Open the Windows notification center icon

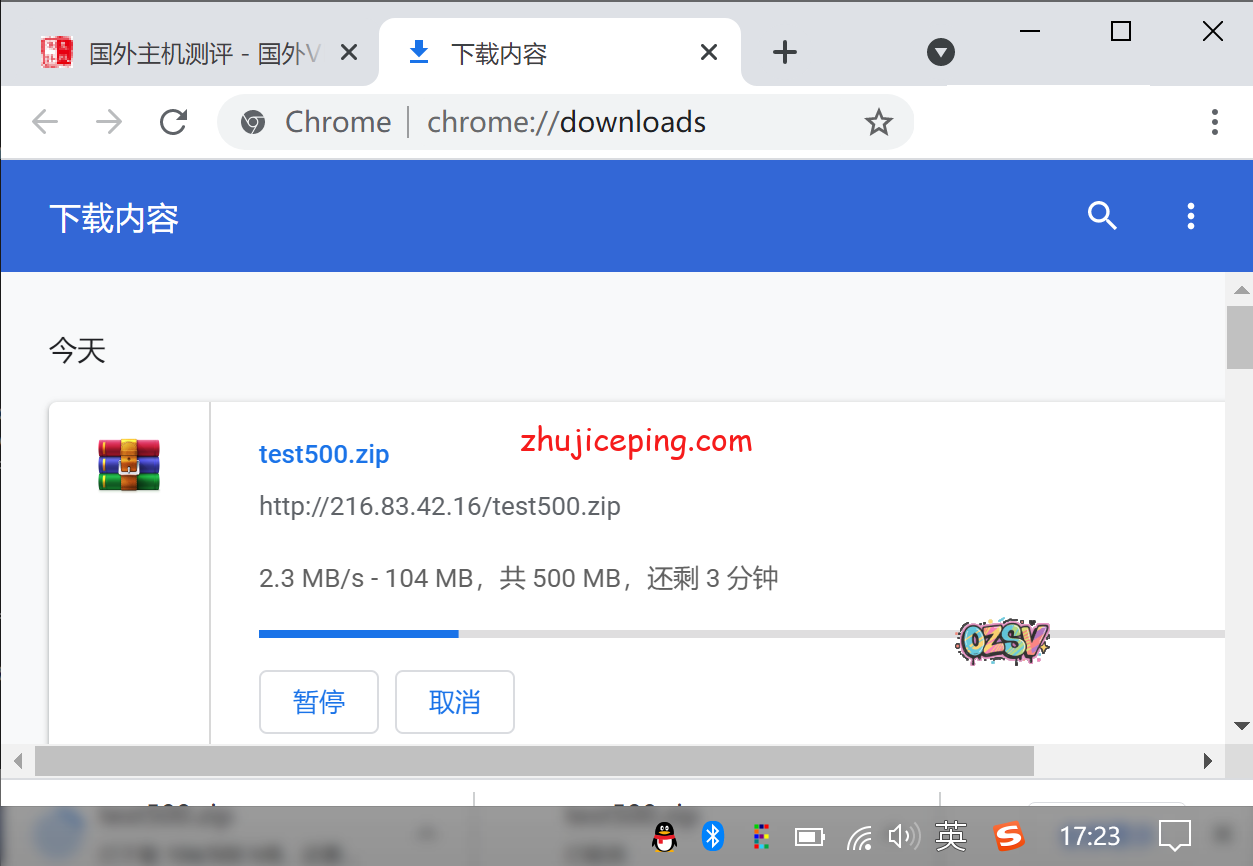[x=1175, y=836]
